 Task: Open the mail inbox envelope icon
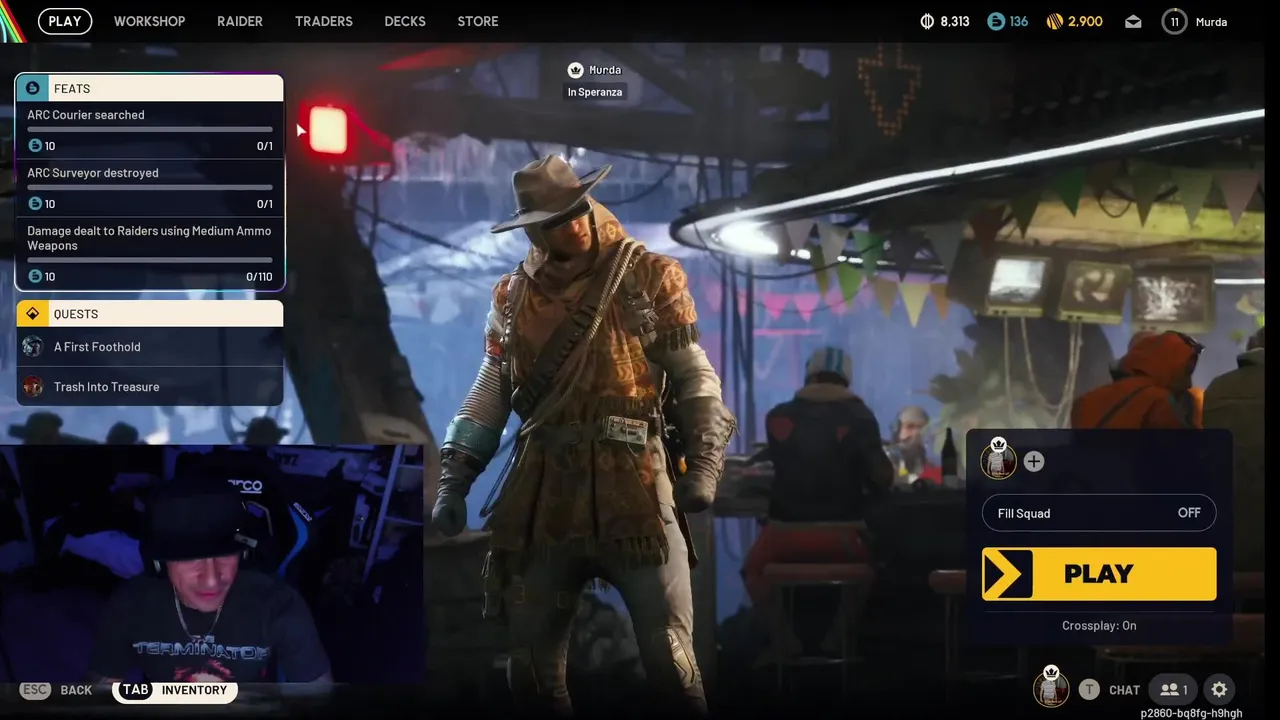tap(1133, 21)
